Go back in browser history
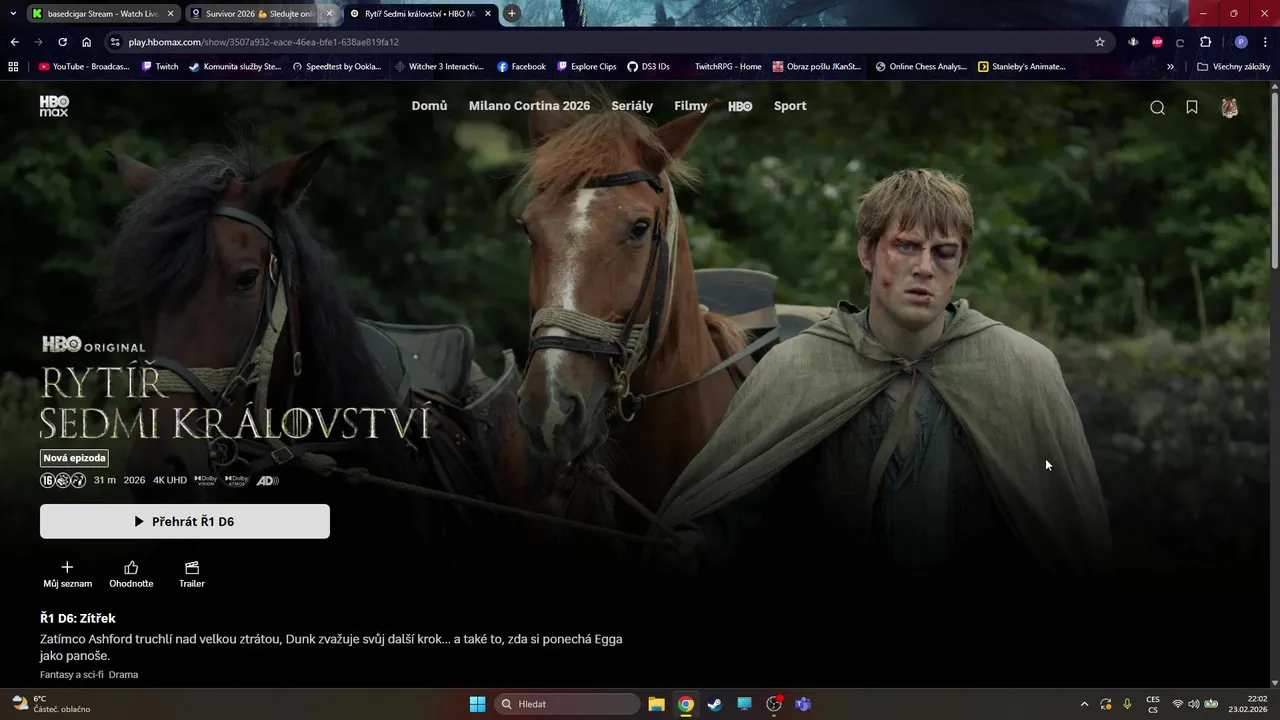Viewport: 1280px width, 720px height. click(14, 42)
